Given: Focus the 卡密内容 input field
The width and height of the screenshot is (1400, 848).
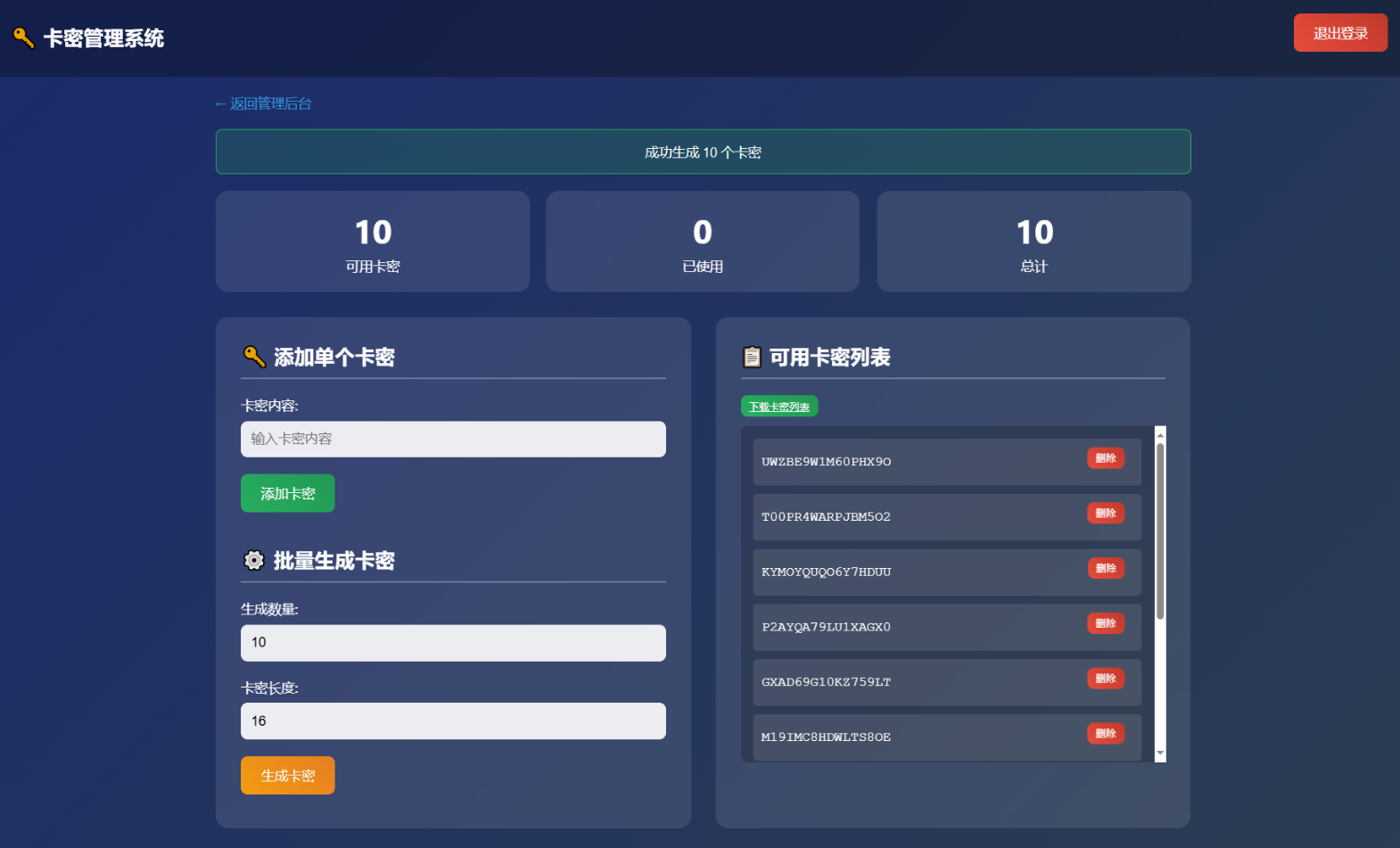Looking at the screenshot, I should pos(453,439).
